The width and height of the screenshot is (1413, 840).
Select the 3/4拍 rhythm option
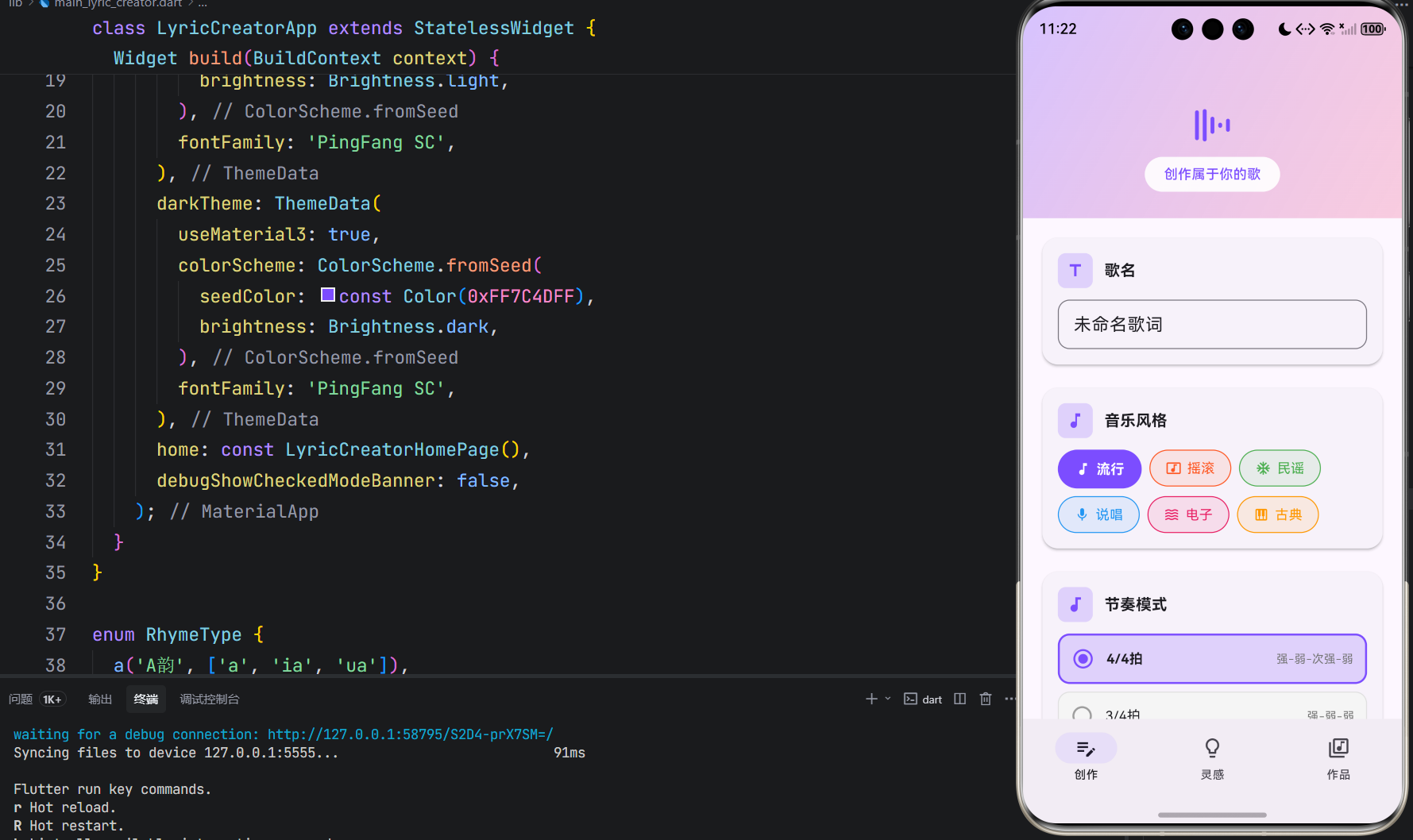point(1212,707)
